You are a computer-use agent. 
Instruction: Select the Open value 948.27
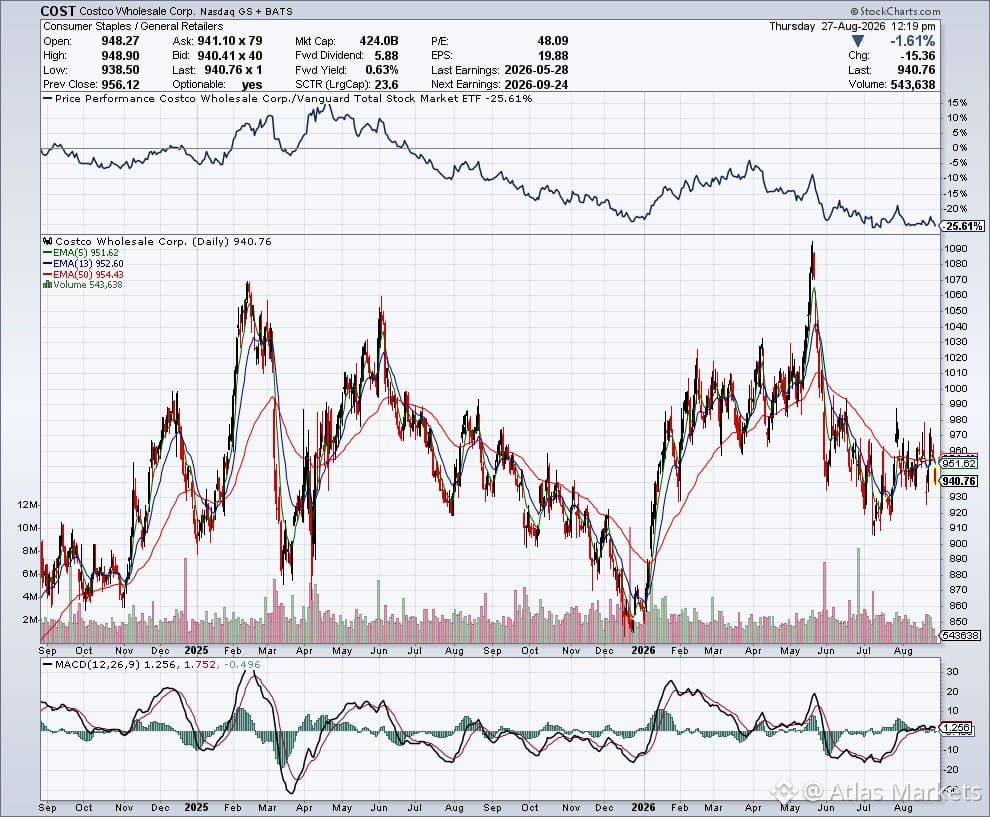click(x=121, y=41)
